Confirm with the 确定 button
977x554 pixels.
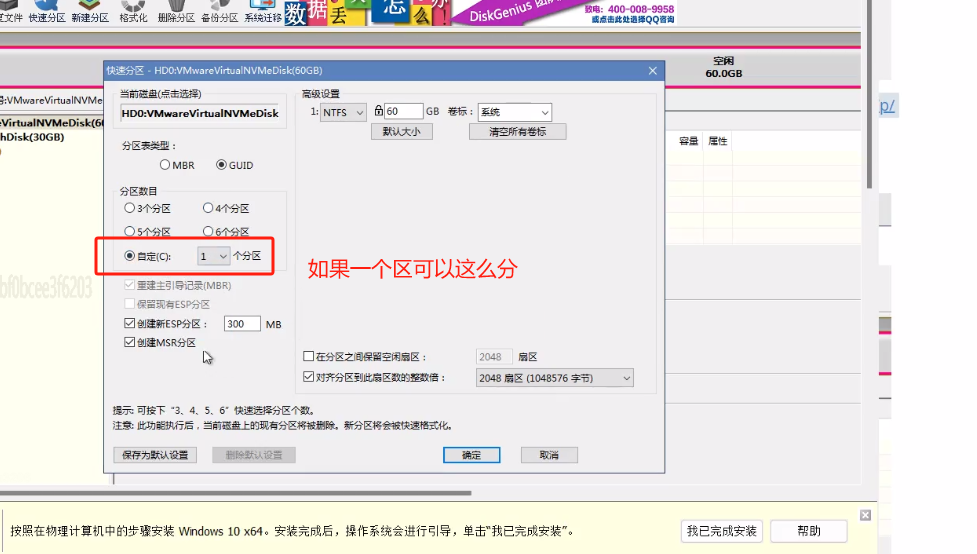pos(472,455)
